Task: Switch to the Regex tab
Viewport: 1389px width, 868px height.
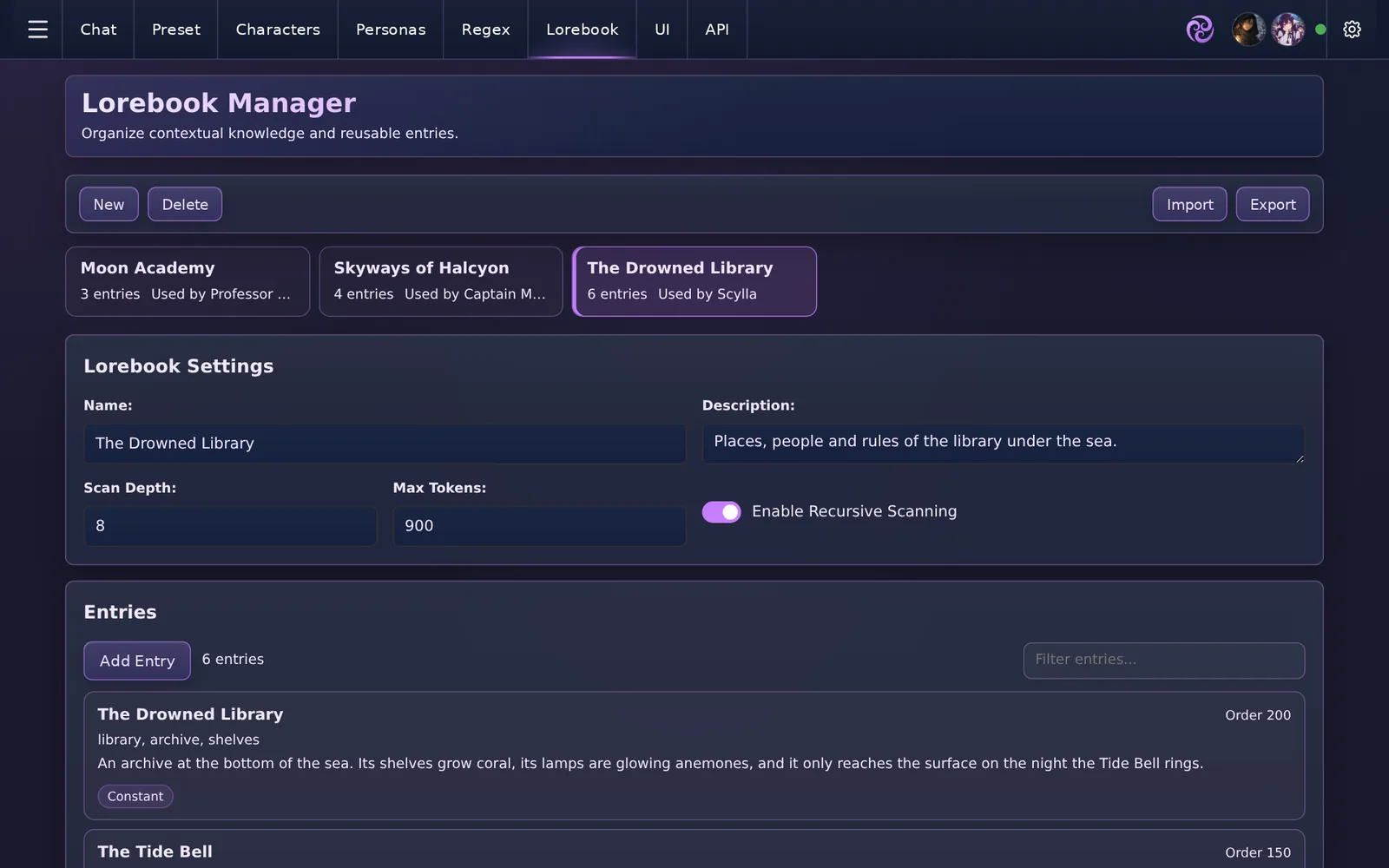Action: pos(485,30)
